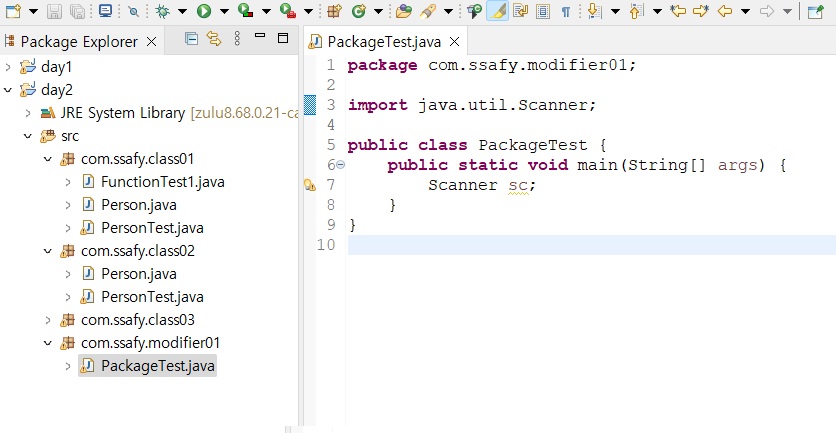Run External Tools toolbox icon
Viewport: 836px width, 433px height.
click(x=288, y=11)
